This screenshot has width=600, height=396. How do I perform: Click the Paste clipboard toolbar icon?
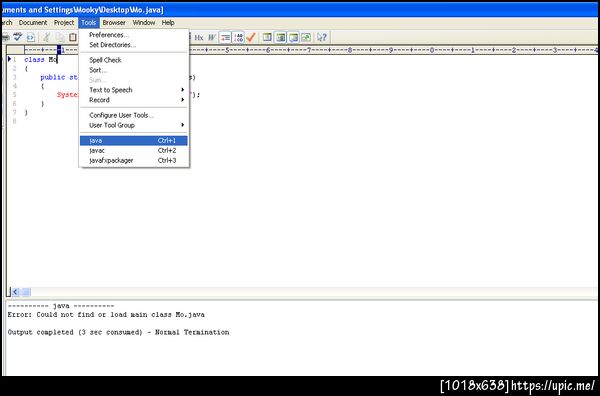point(73,37)
